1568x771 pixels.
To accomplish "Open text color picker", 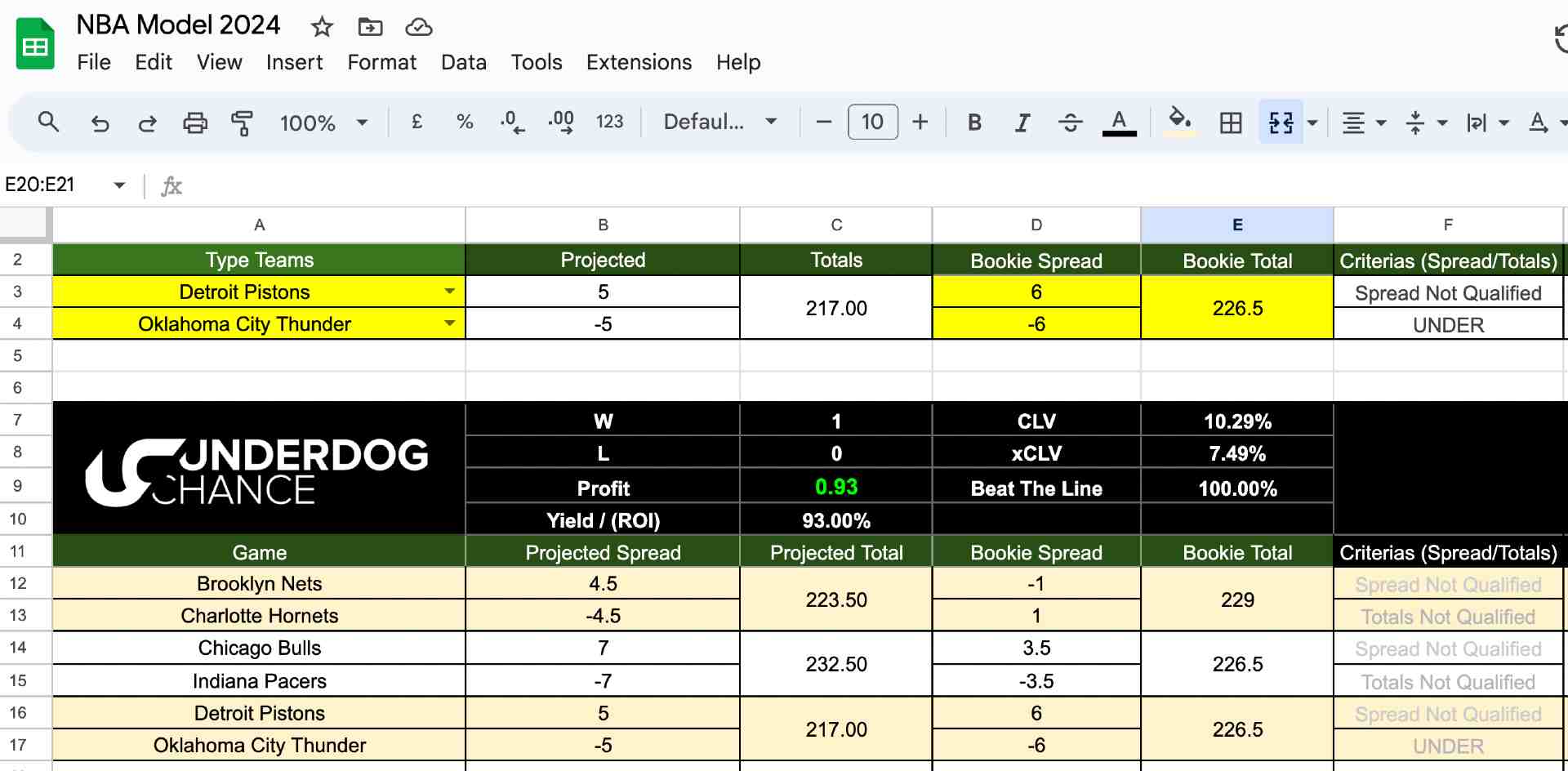I will 1119,123.
